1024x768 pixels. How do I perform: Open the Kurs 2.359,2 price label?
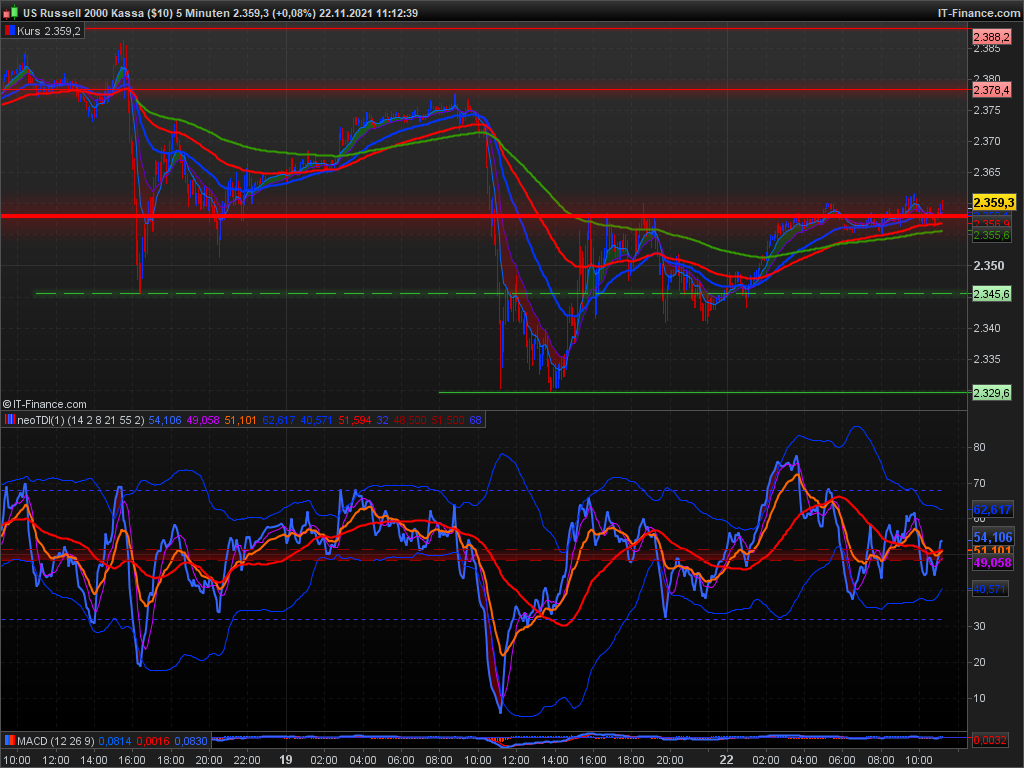[x=50, y=31]
